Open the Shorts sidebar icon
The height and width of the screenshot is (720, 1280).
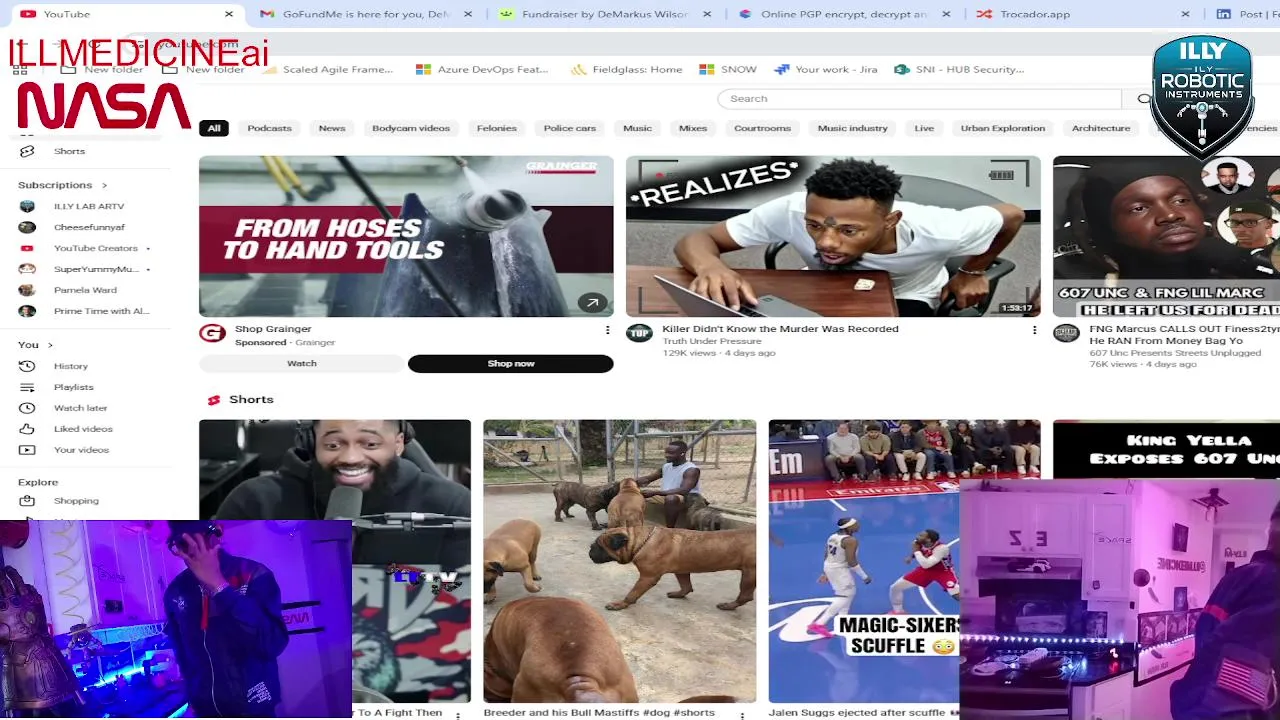point(27,151)
